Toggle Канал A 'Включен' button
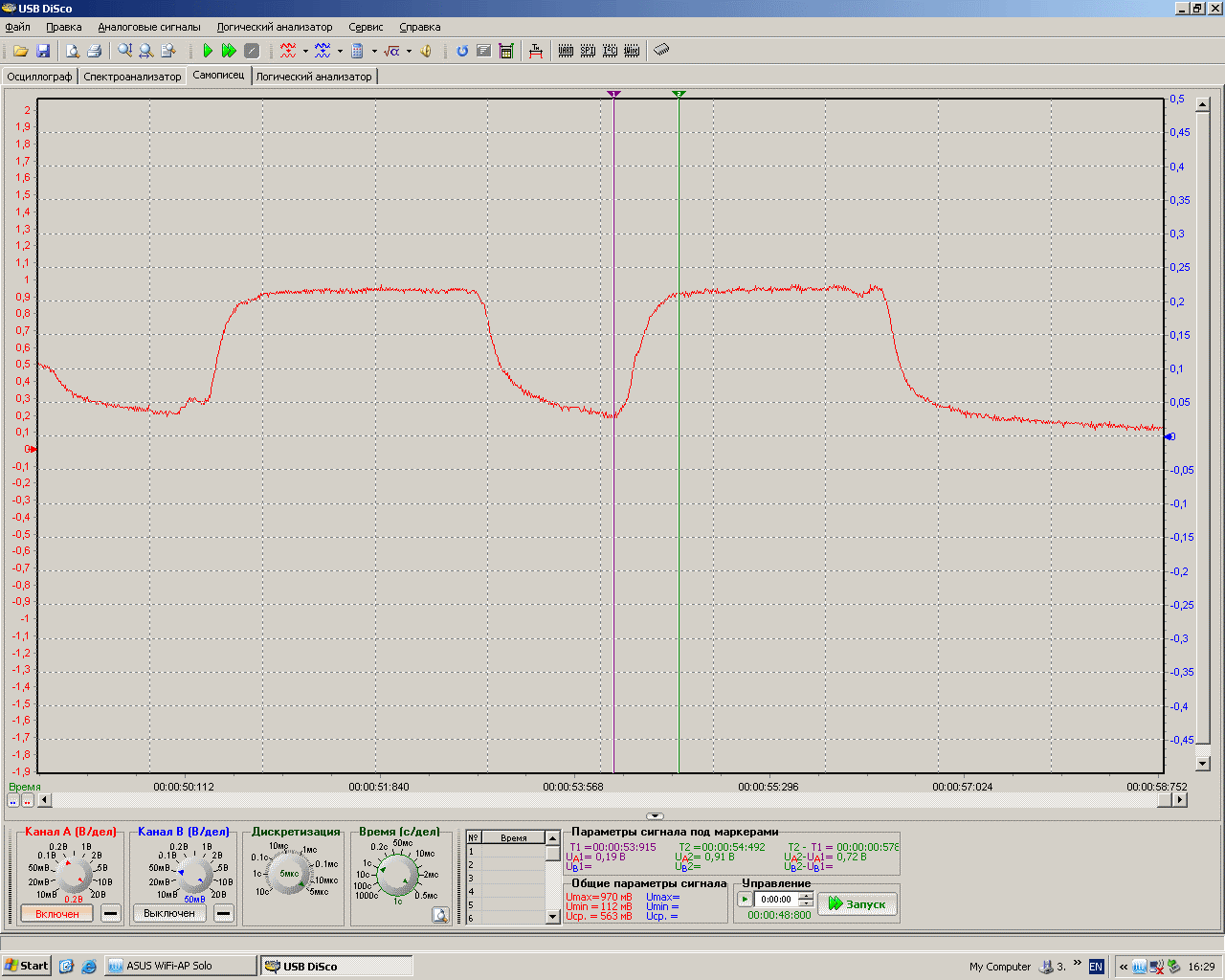The image size is (1225, 980). [57, 914]
